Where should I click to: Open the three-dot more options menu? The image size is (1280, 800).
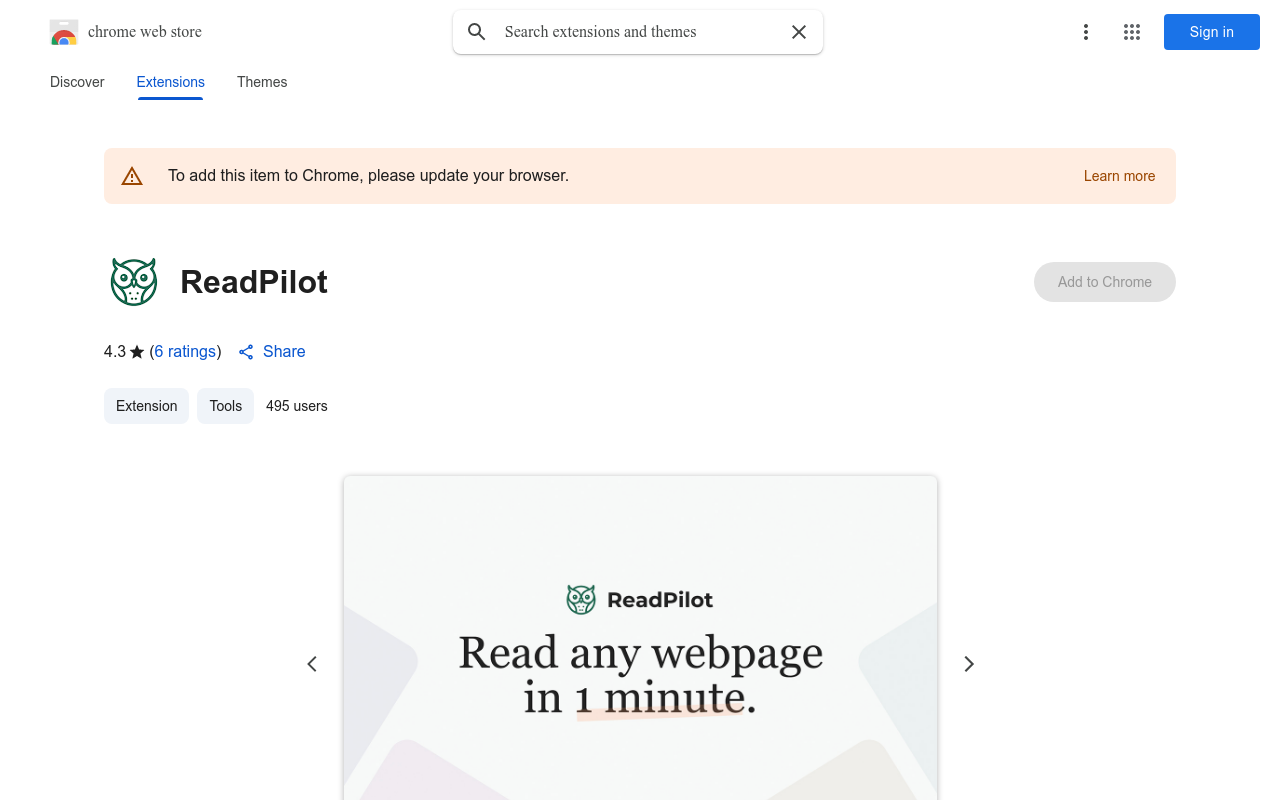[x=1086, y=32]
